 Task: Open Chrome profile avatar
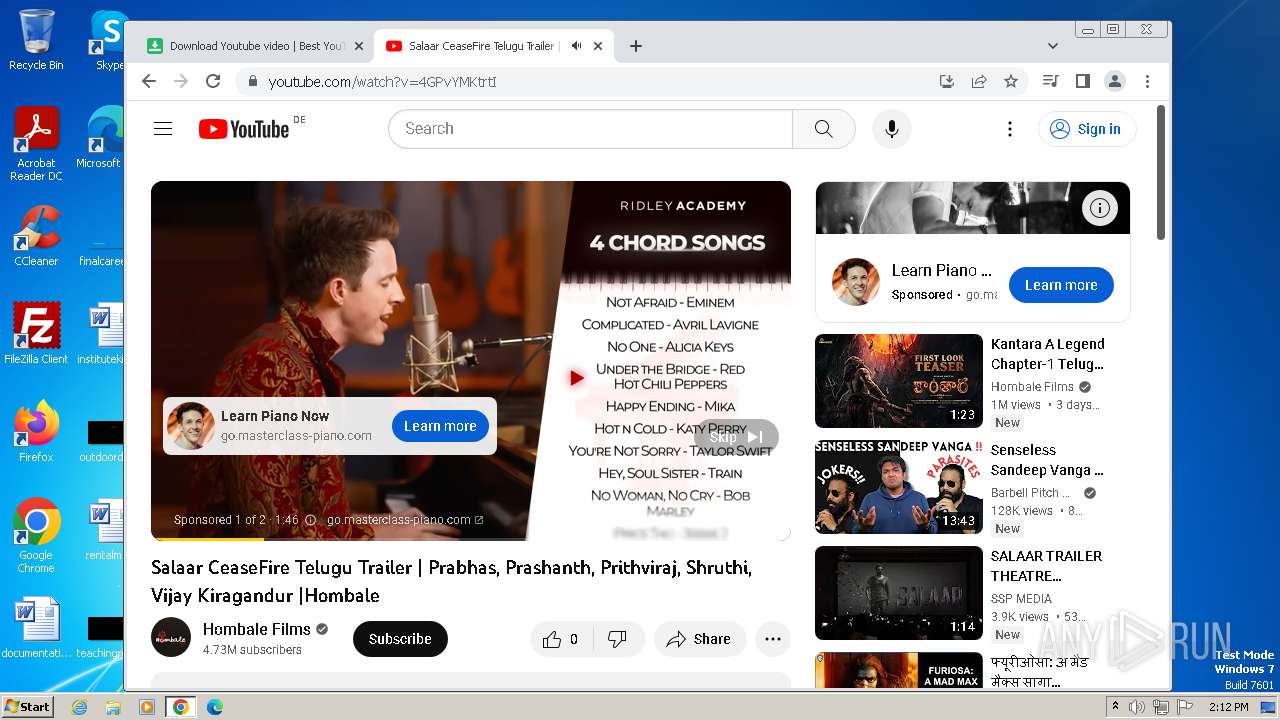(x=1115, y=81)
